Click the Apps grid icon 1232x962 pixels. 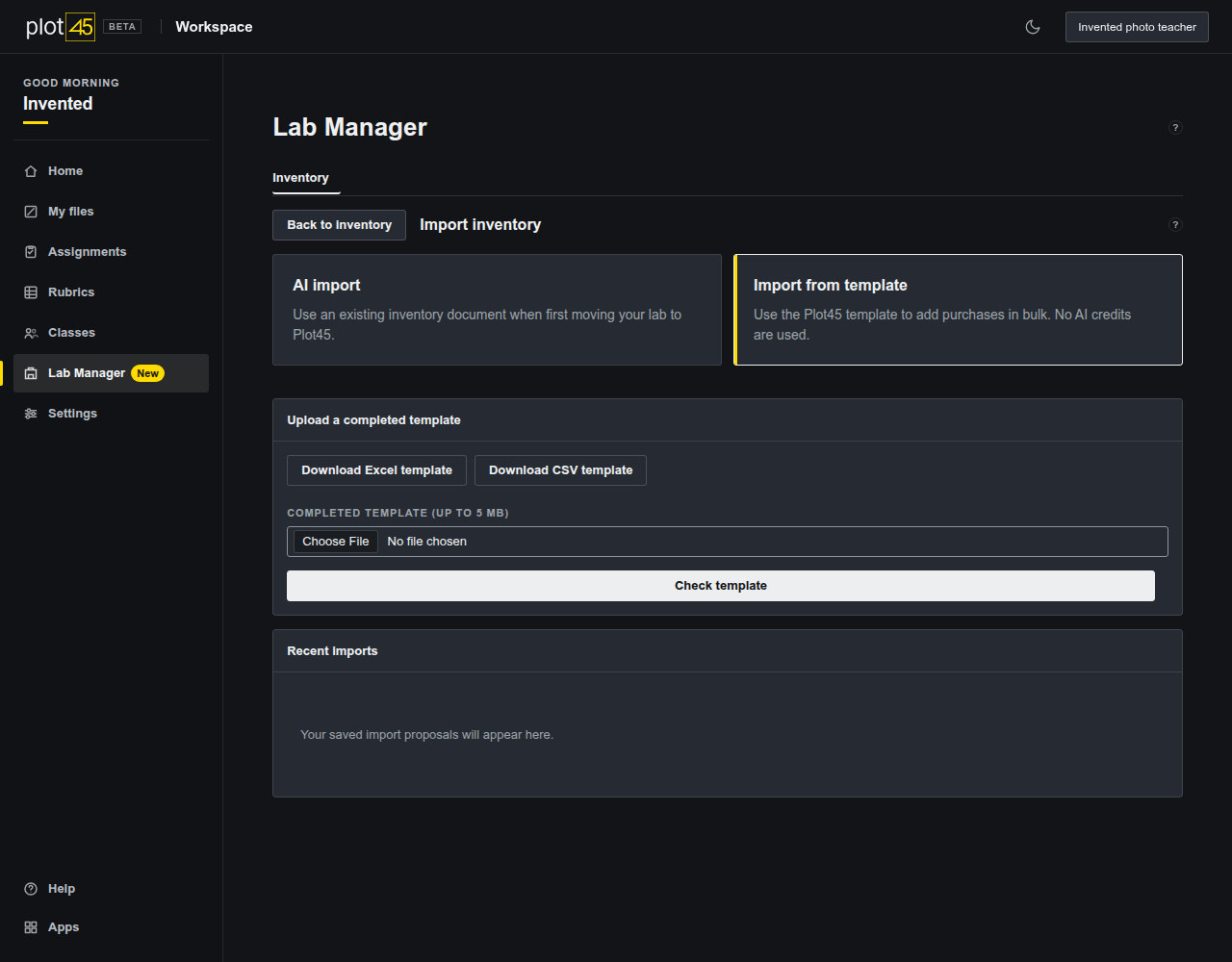click(31, 927)
